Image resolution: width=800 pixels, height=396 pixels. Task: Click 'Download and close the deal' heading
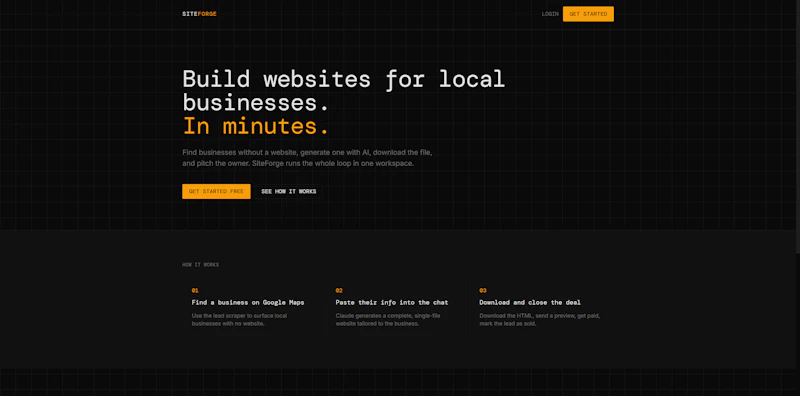point(530,303)
